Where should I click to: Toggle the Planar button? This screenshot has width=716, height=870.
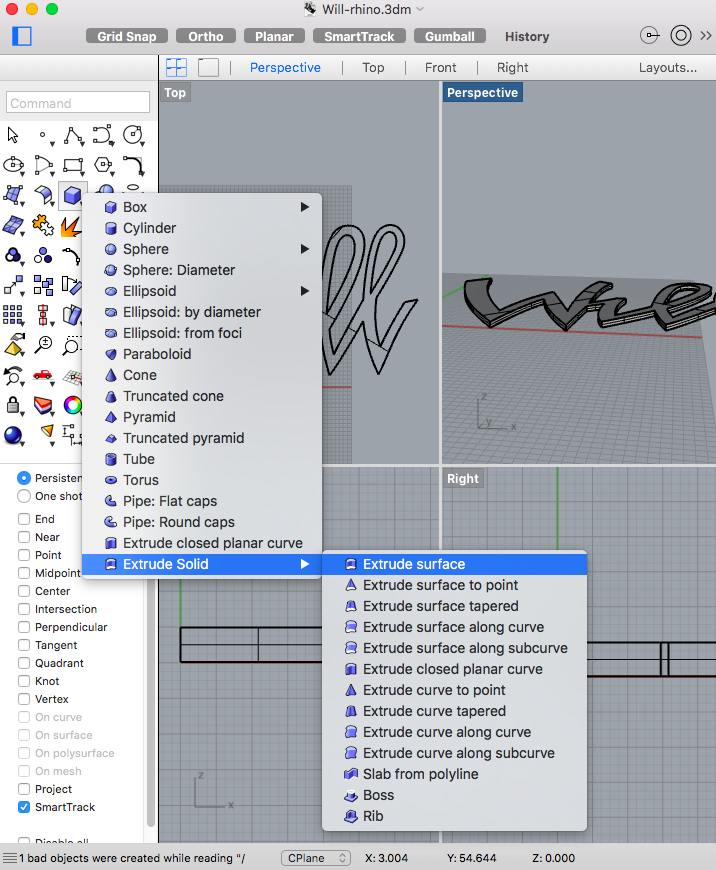[x=274, y=36]
